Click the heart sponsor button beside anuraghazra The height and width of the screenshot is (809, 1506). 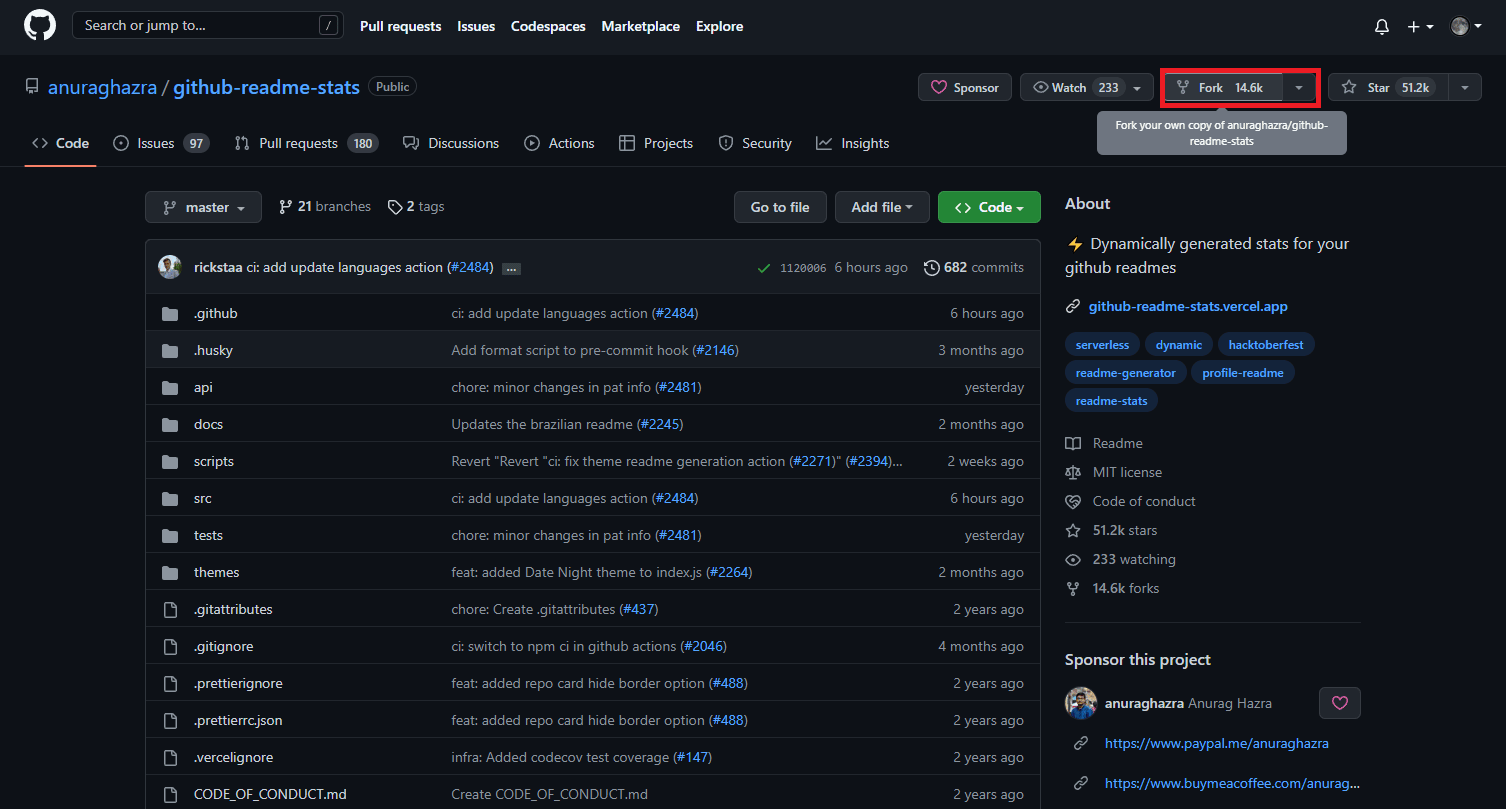[x=1340, y=703]
